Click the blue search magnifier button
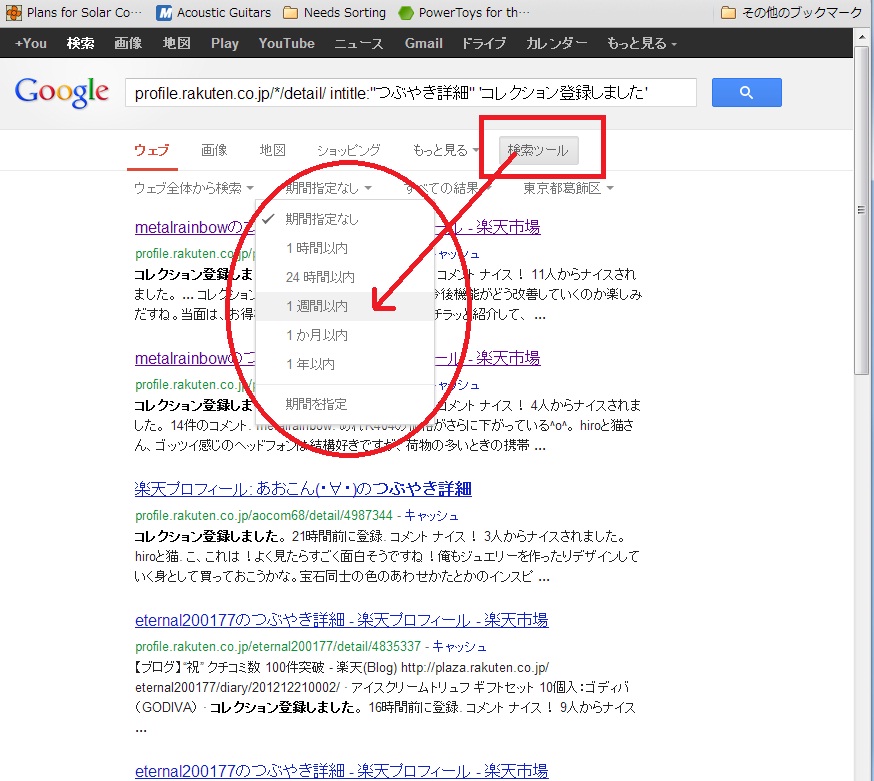Image resolution: width=874 pixels, height=781 pixels. tap(746, 93)
